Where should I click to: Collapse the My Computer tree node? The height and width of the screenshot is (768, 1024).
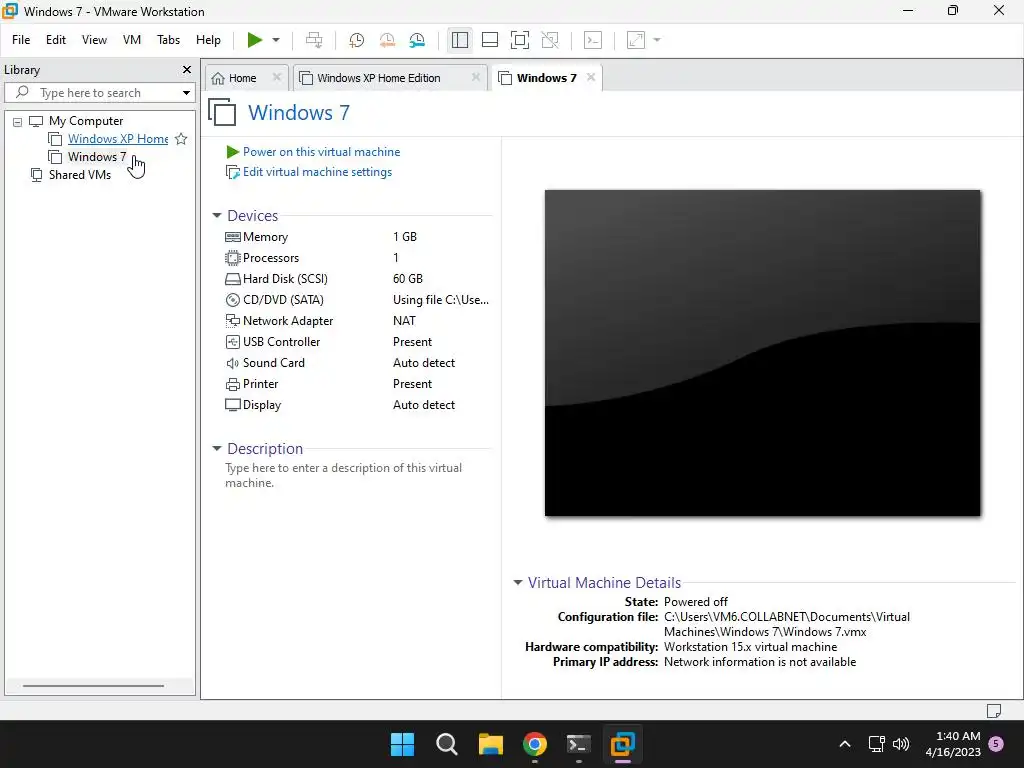click(18, 121)
